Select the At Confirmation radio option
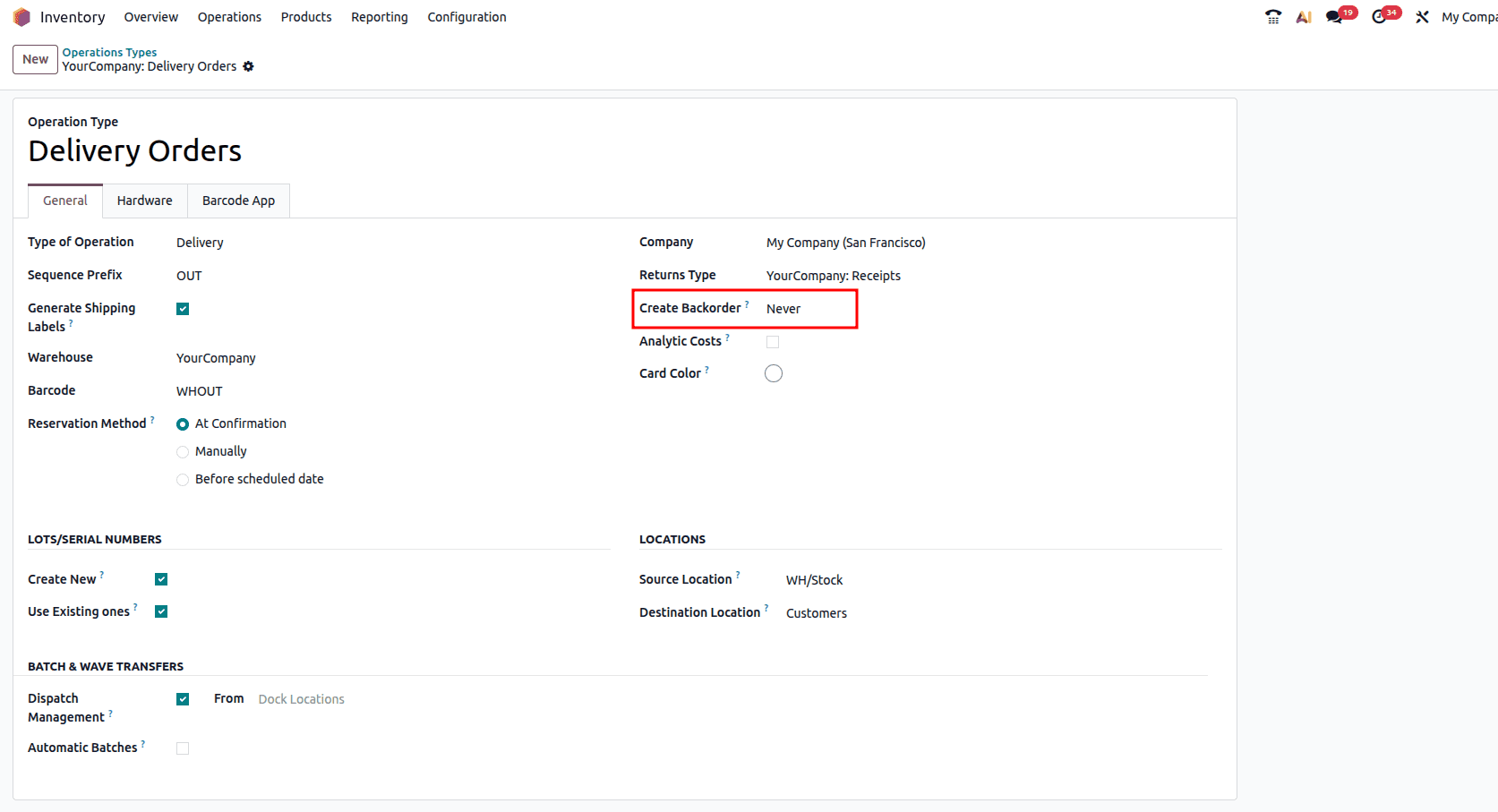 point(183,424)
